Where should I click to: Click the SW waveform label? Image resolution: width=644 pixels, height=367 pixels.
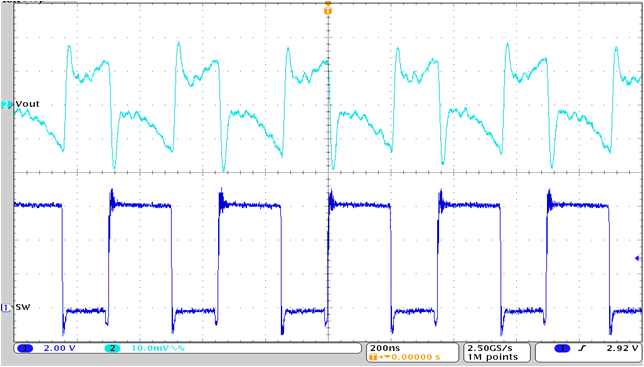tap(23, 307)
